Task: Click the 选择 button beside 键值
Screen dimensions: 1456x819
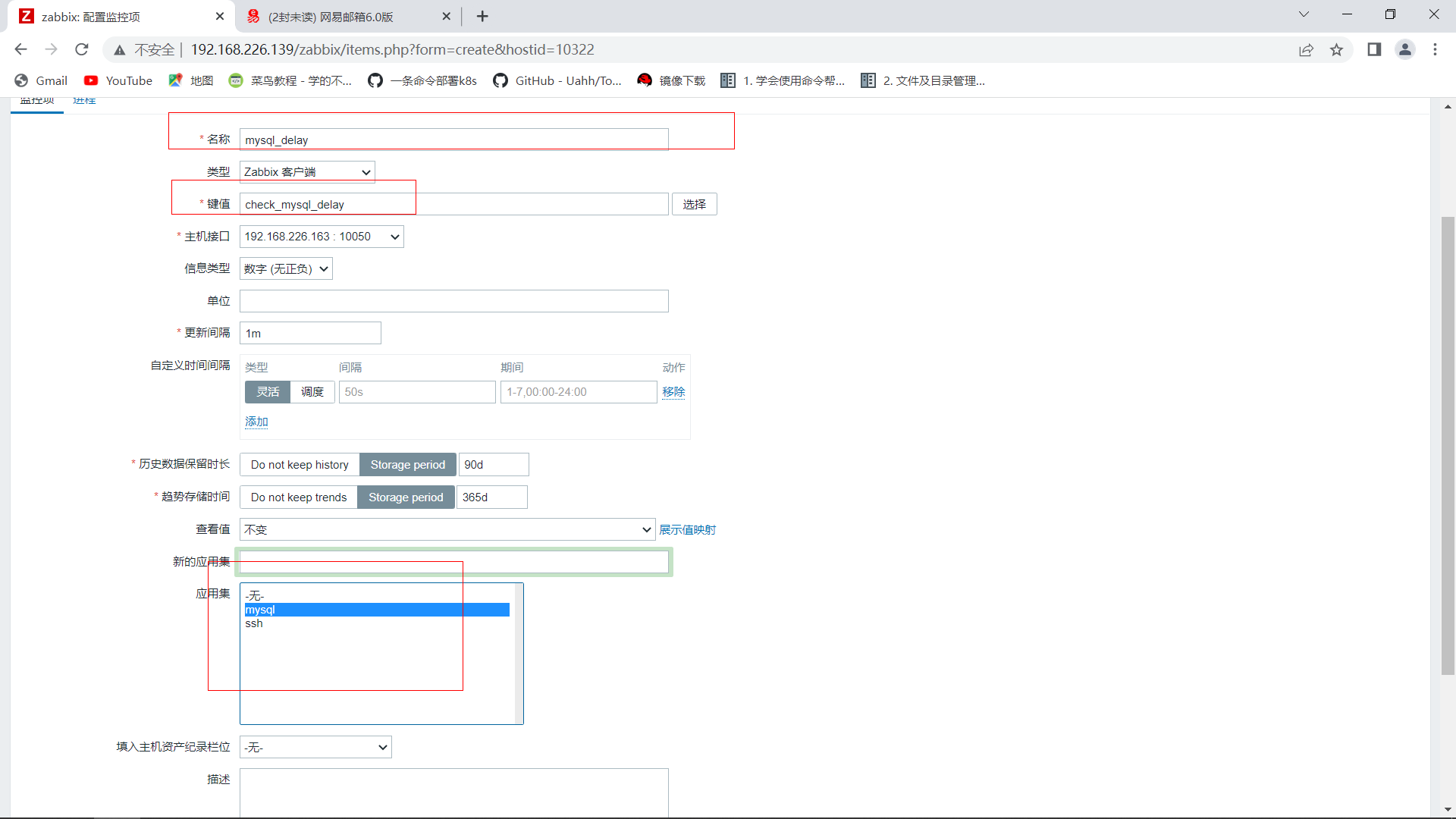Action: [x=694, y=205]
